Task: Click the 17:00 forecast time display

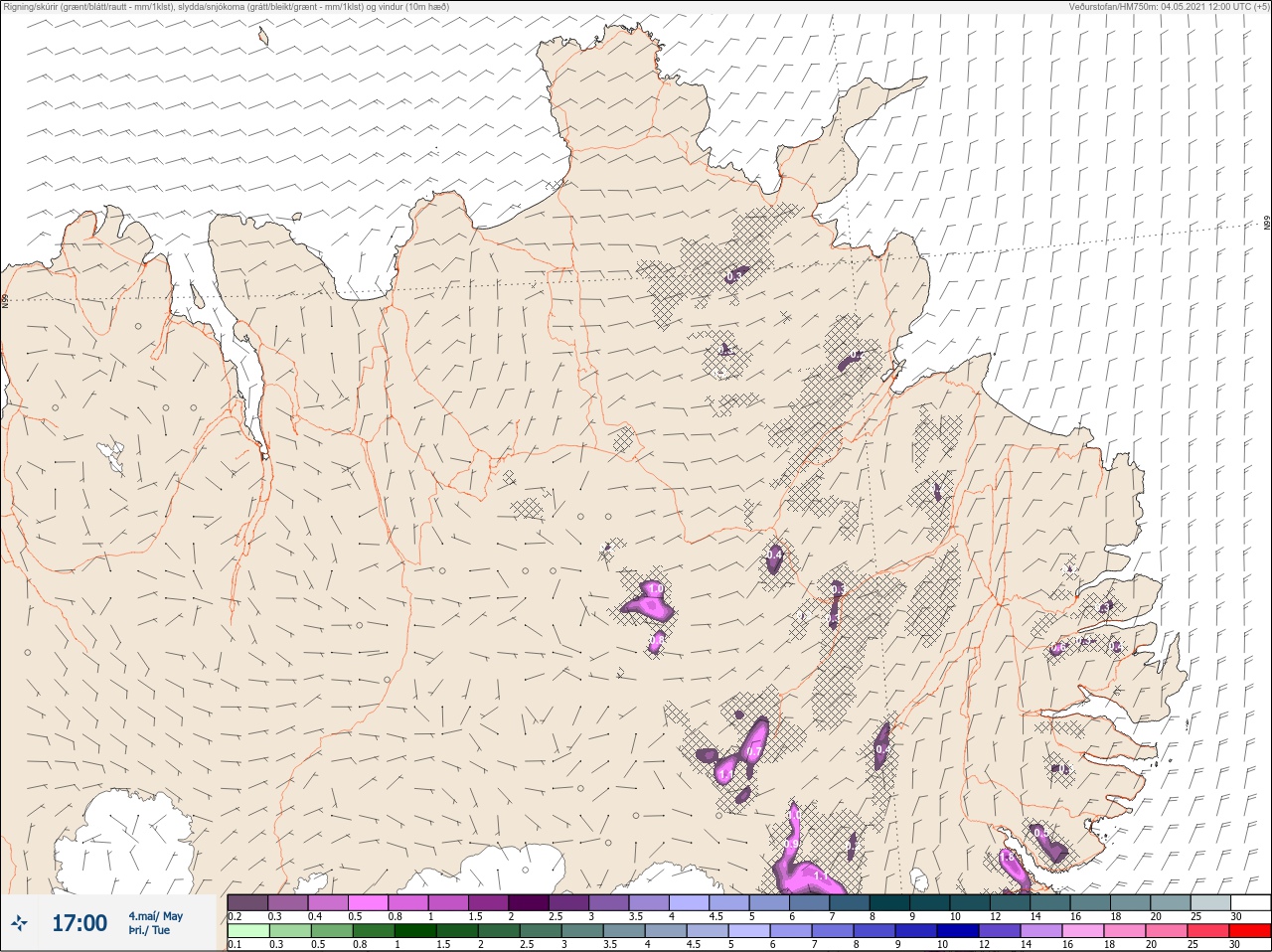Action: pos(79,924)
